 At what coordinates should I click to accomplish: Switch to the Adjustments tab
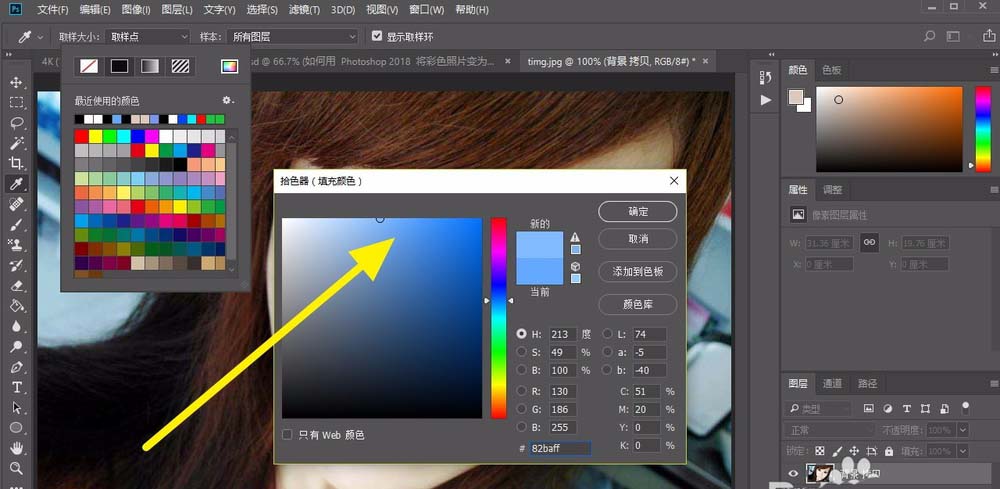coord(832,189)
